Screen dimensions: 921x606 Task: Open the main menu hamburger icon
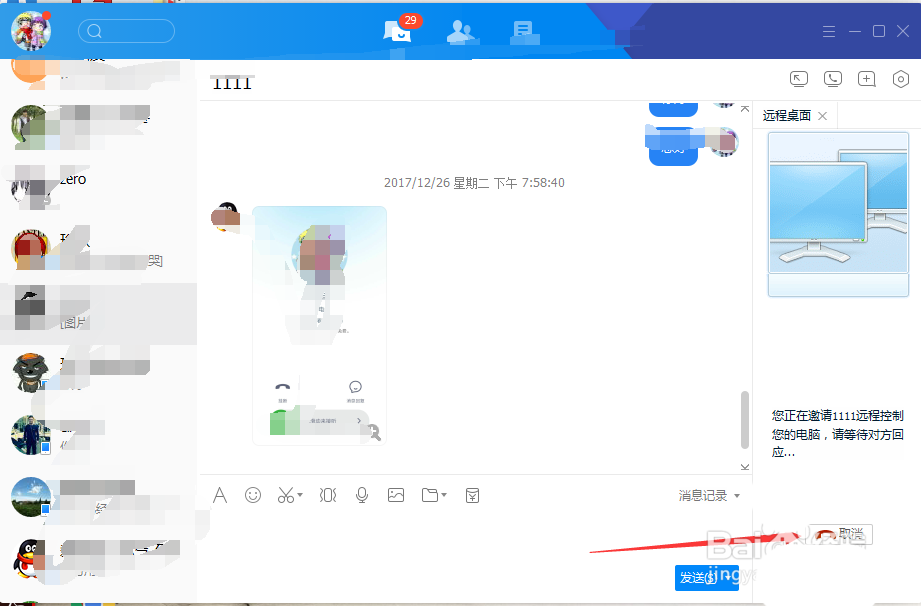[828, 31]
